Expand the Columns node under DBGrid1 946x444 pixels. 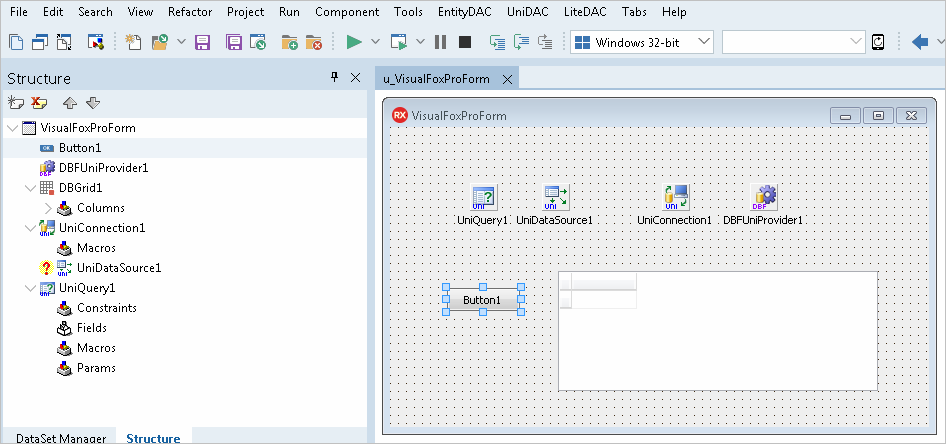[48, 208]
